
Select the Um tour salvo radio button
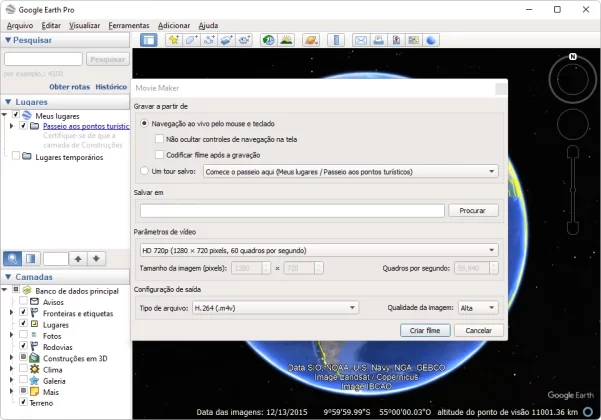144,171
